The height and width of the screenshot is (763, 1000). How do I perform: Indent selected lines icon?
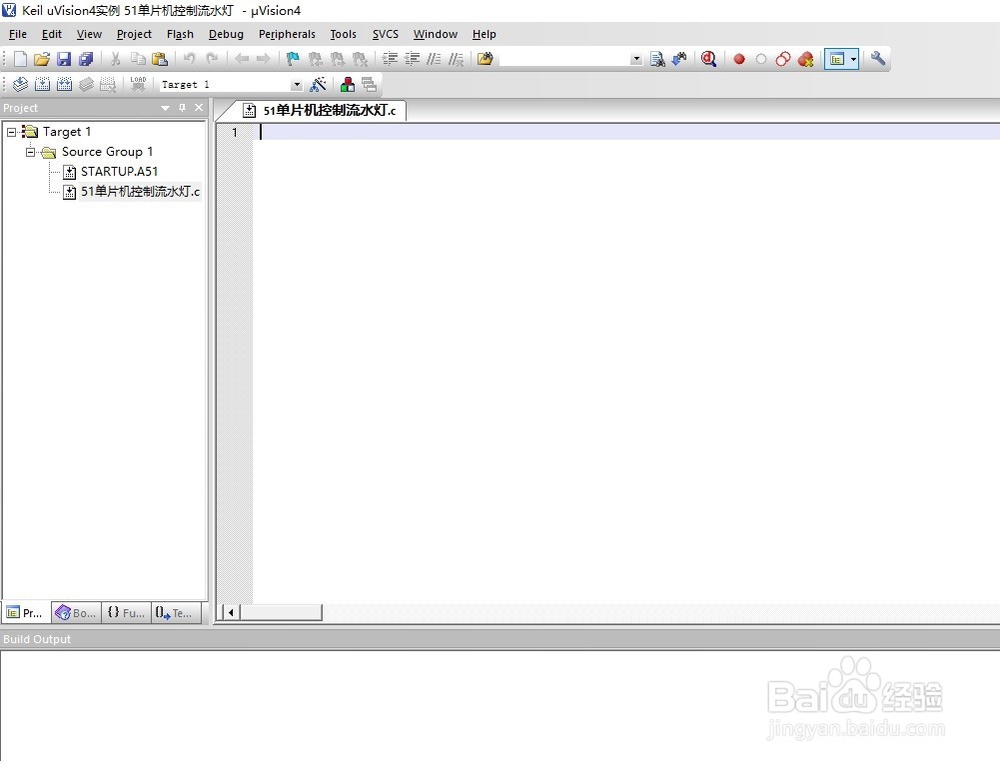click(x=390, y=59)
